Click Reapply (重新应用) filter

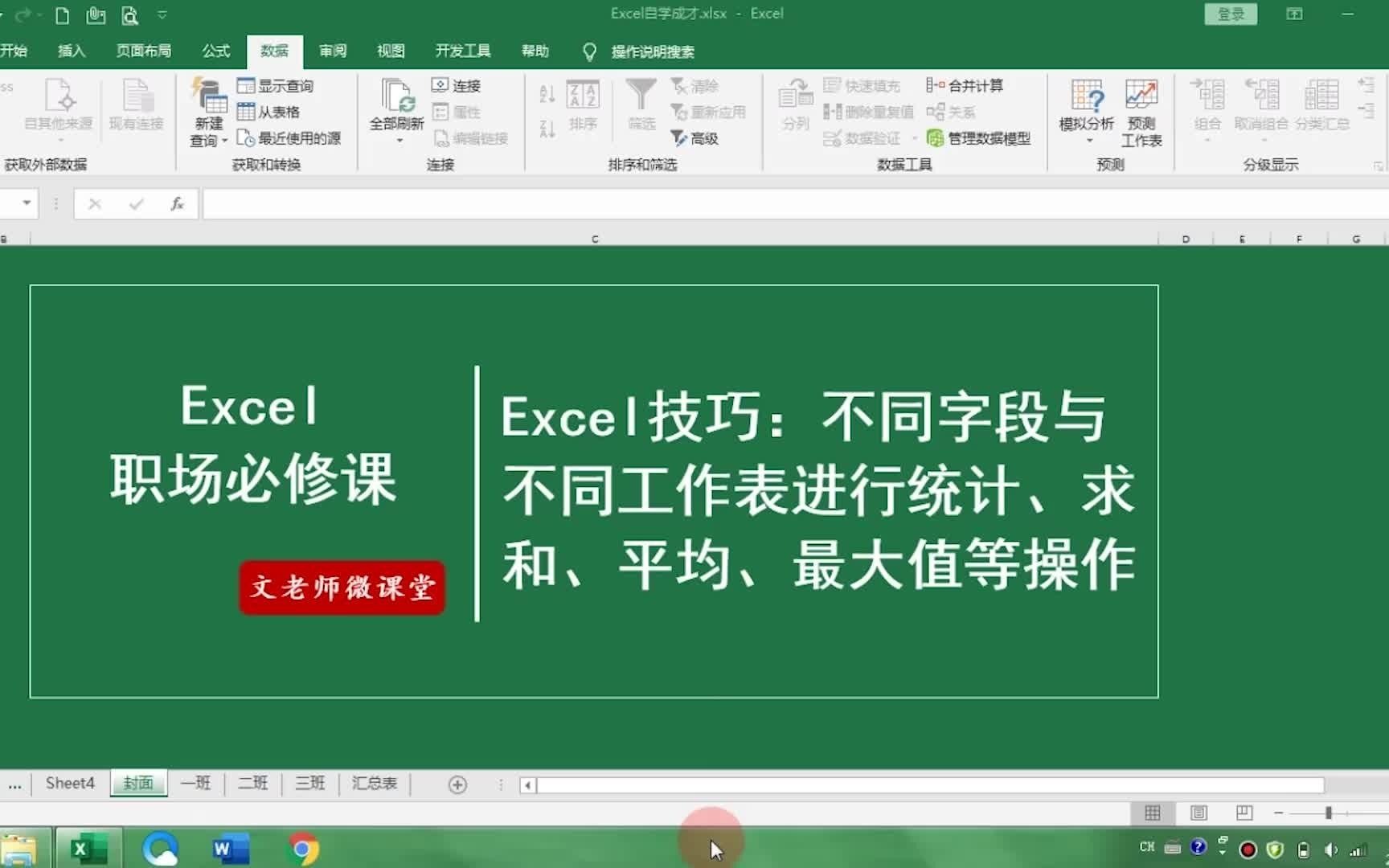[x=708, y=112]
